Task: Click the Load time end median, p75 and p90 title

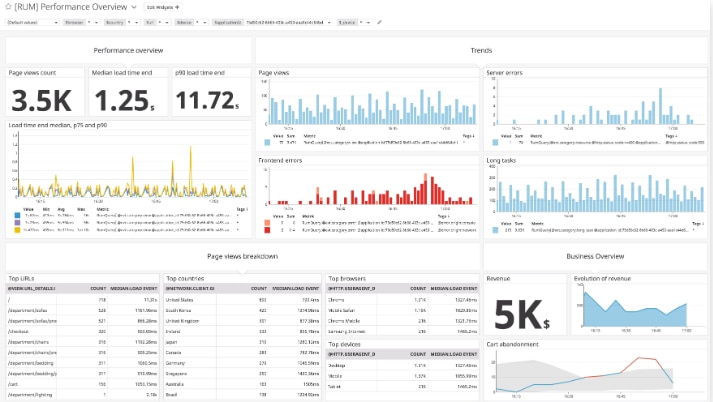Action: pyautogui.click(x=58, y=125)
